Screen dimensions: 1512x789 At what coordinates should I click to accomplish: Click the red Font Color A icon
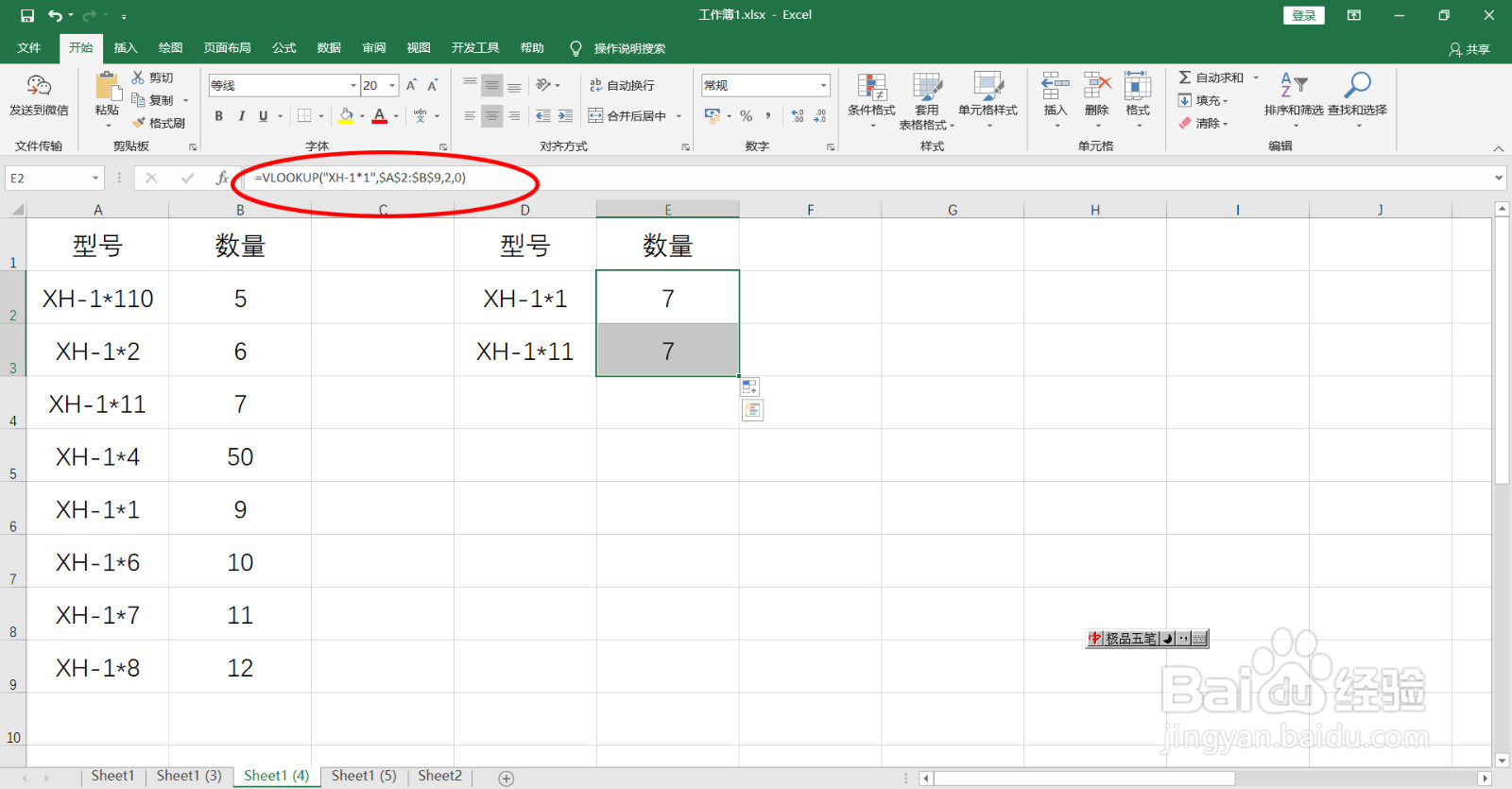click(x=379, y=115)
